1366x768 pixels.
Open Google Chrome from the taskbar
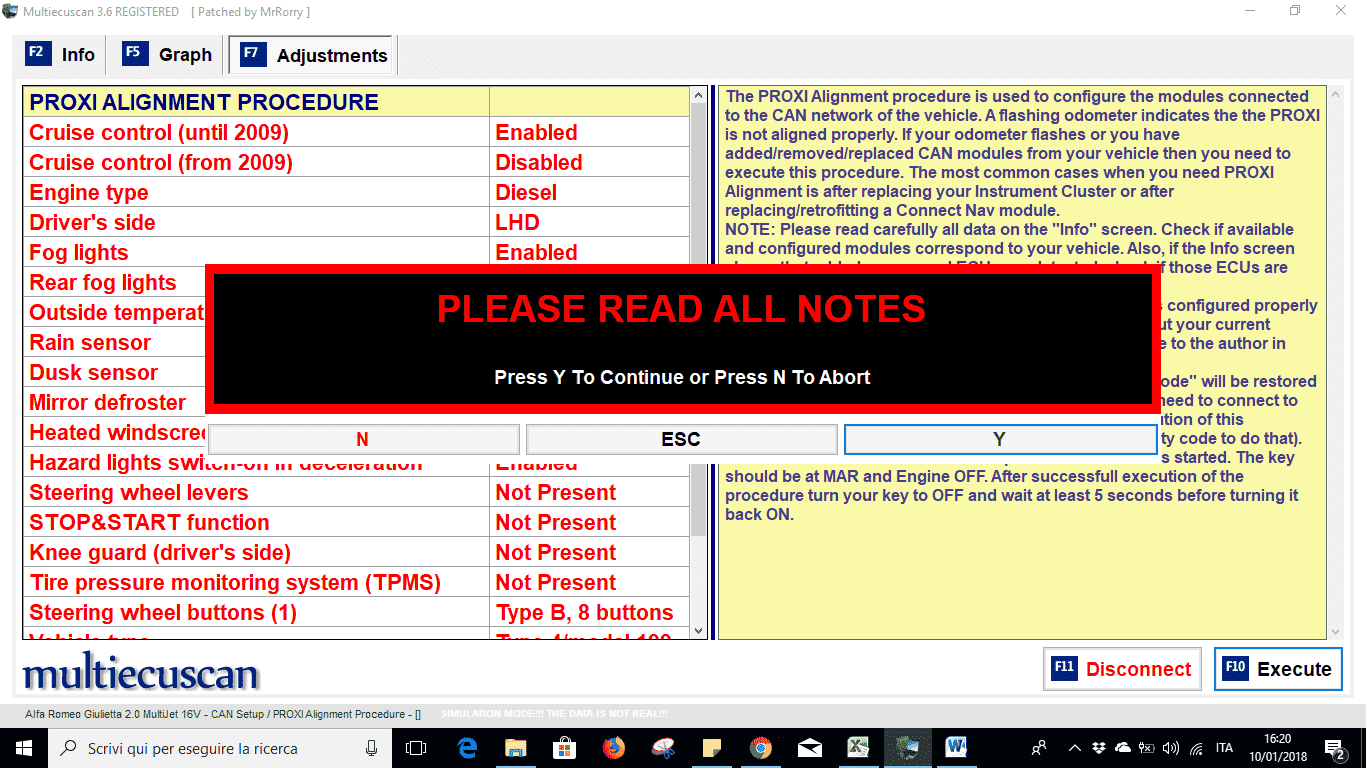tap(761, 748)
